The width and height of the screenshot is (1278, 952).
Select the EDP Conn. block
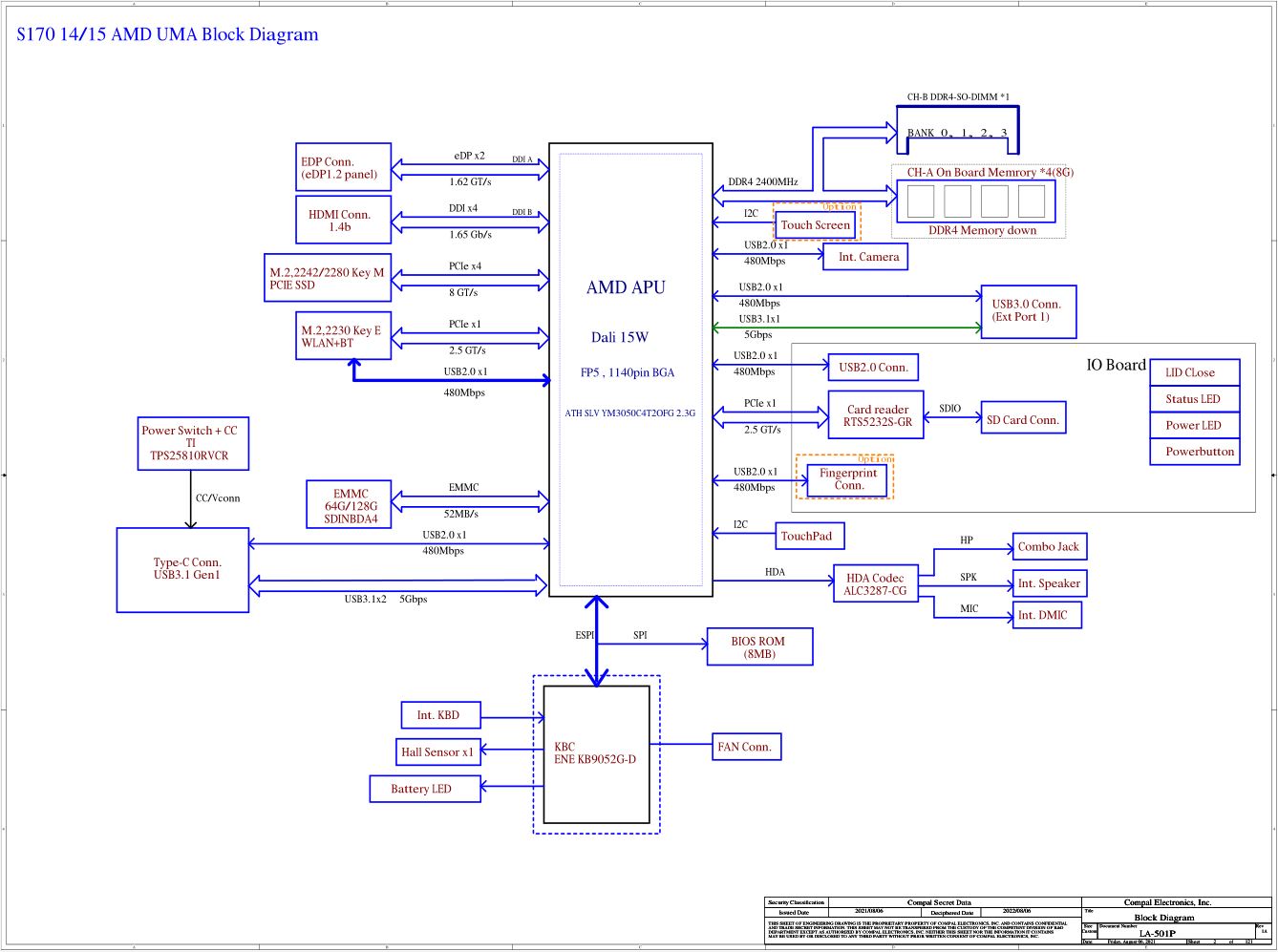[x=344, y=168]
